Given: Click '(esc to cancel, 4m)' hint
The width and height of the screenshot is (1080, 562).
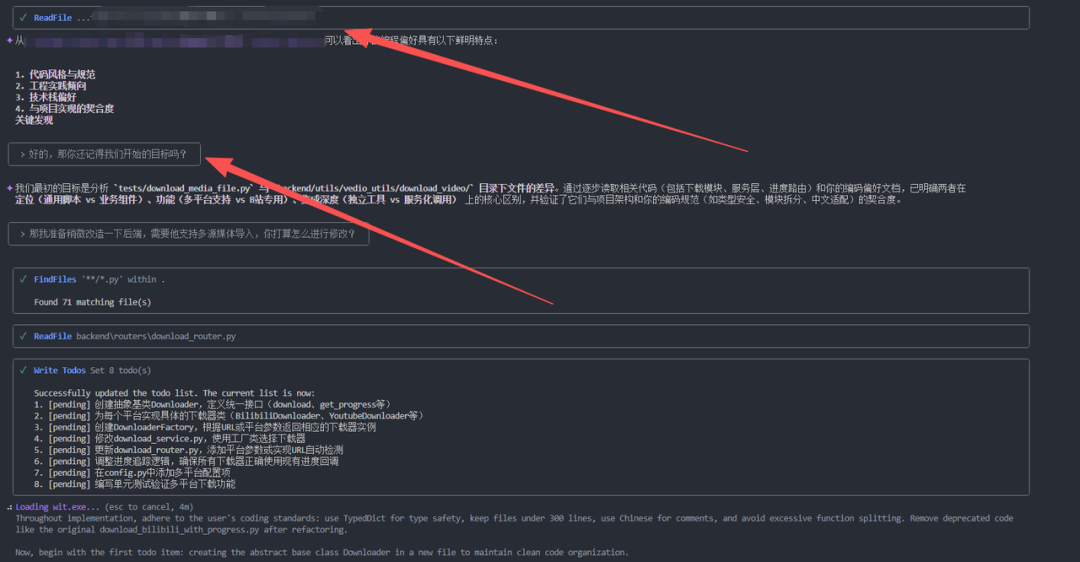Looking at the screenshot, I should [x=149, y=507].
